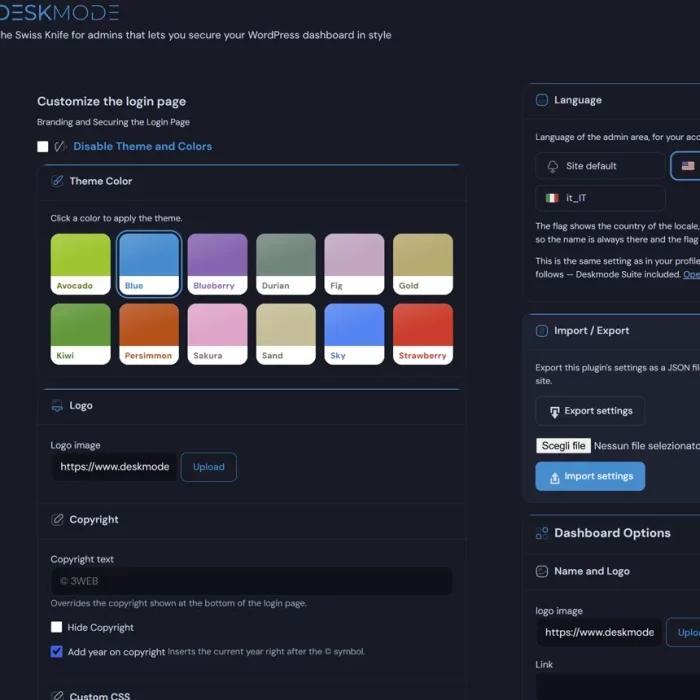
Task: Focus the dashboard logo image URL field
Action: [599, 632]
